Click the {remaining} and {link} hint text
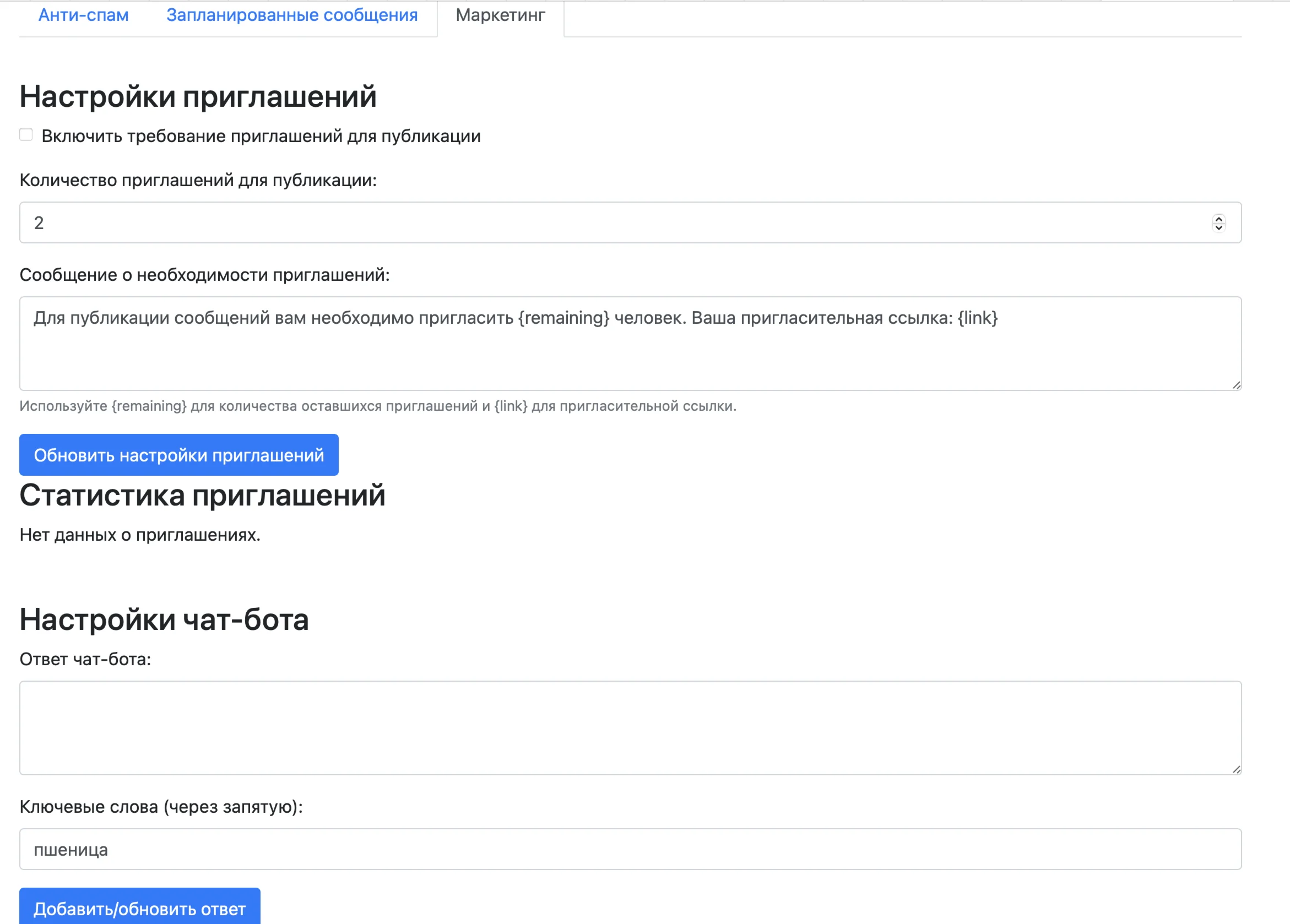1290x924 pixels. [x=378, y=406]
